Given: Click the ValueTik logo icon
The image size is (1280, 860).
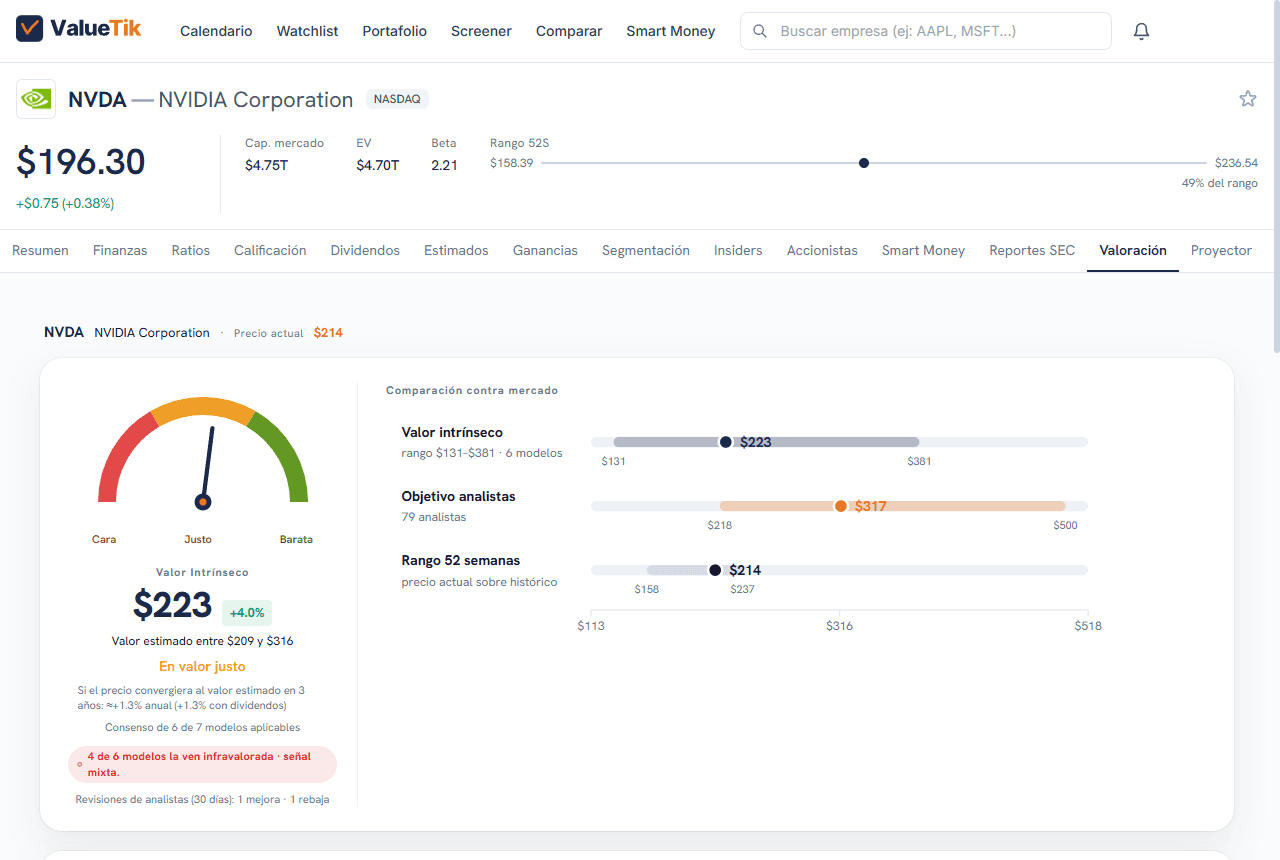Looking at the screenshot, I should click(x=30, y=28).
